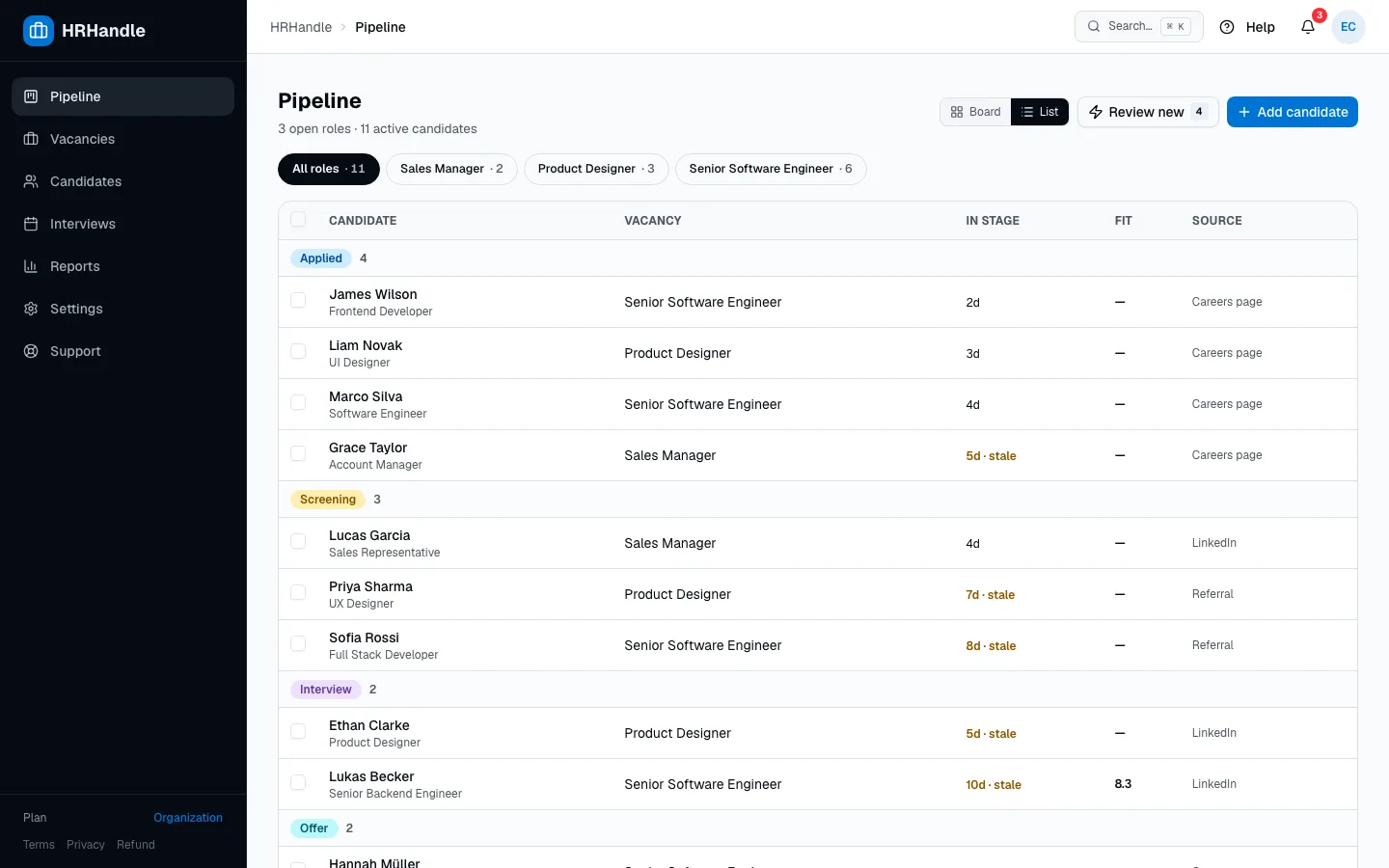Check the Lucas Garcia row checkbox
The image size is (1389, 868).
point(298,541)
